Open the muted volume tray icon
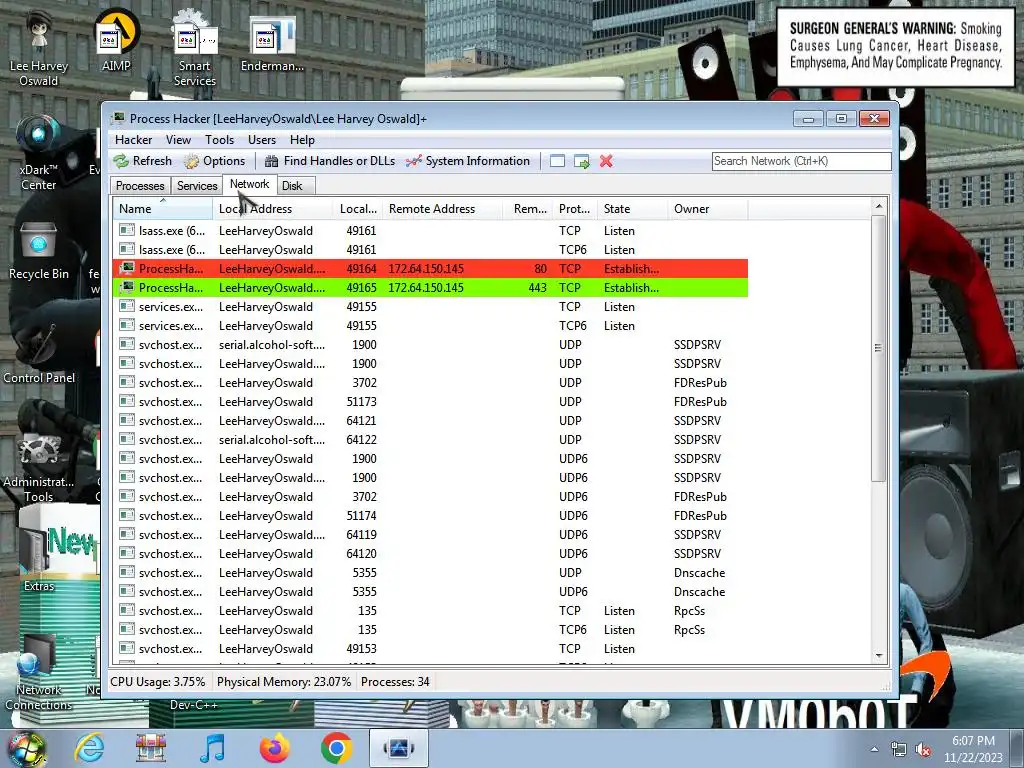Image resolution: width=1024 pixels, height=768 pixels. point(923,750)
